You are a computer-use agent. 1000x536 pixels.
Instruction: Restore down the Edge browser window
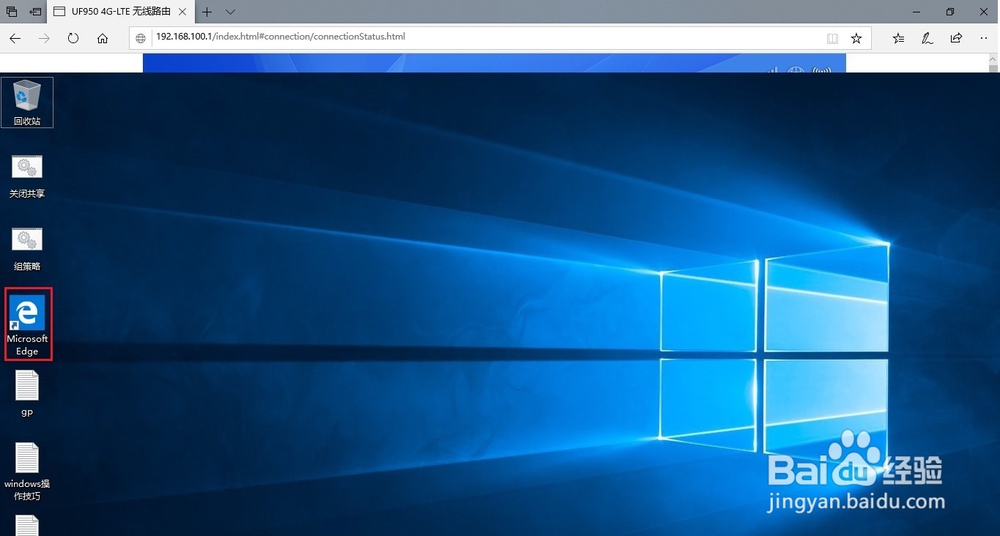tap(950, 11)
